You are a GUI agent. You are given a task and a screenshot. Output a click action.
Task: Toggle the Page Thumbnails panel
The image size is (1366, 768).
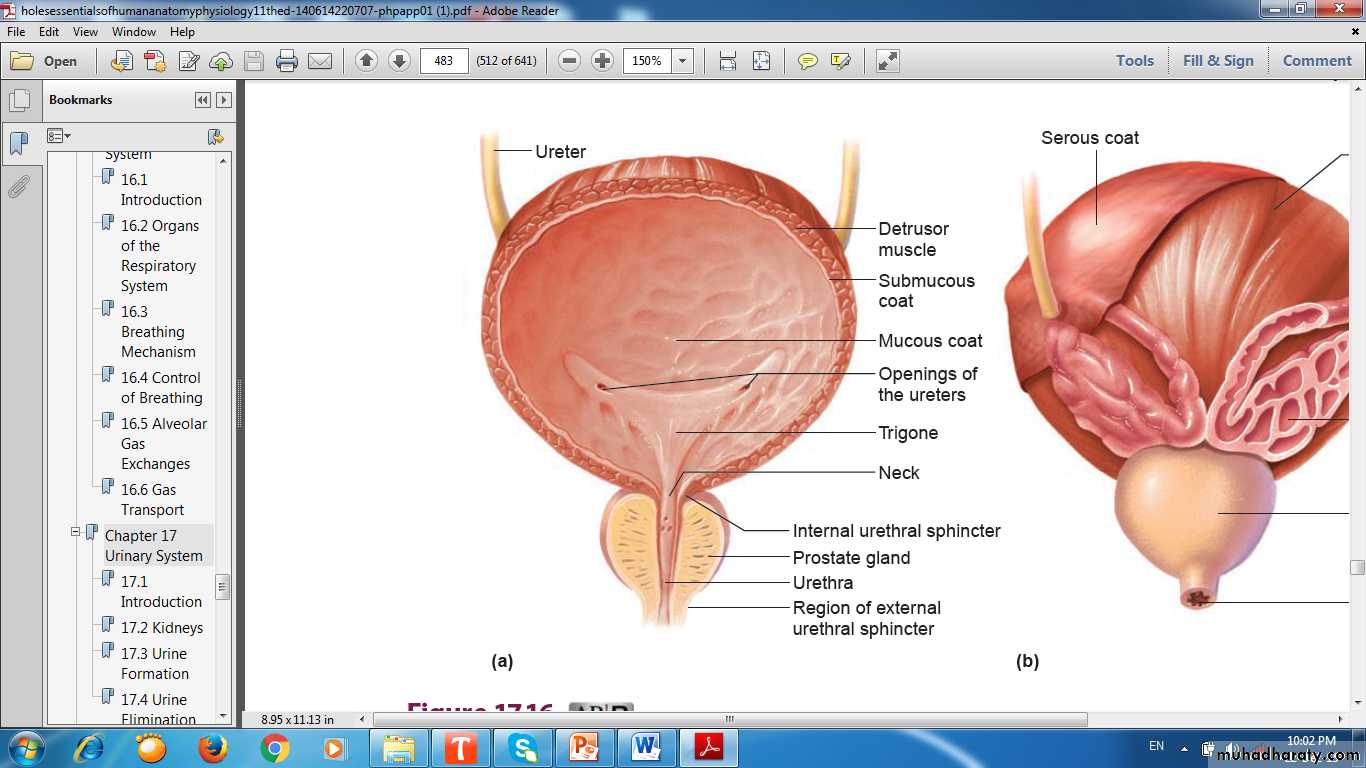[19, 101]
